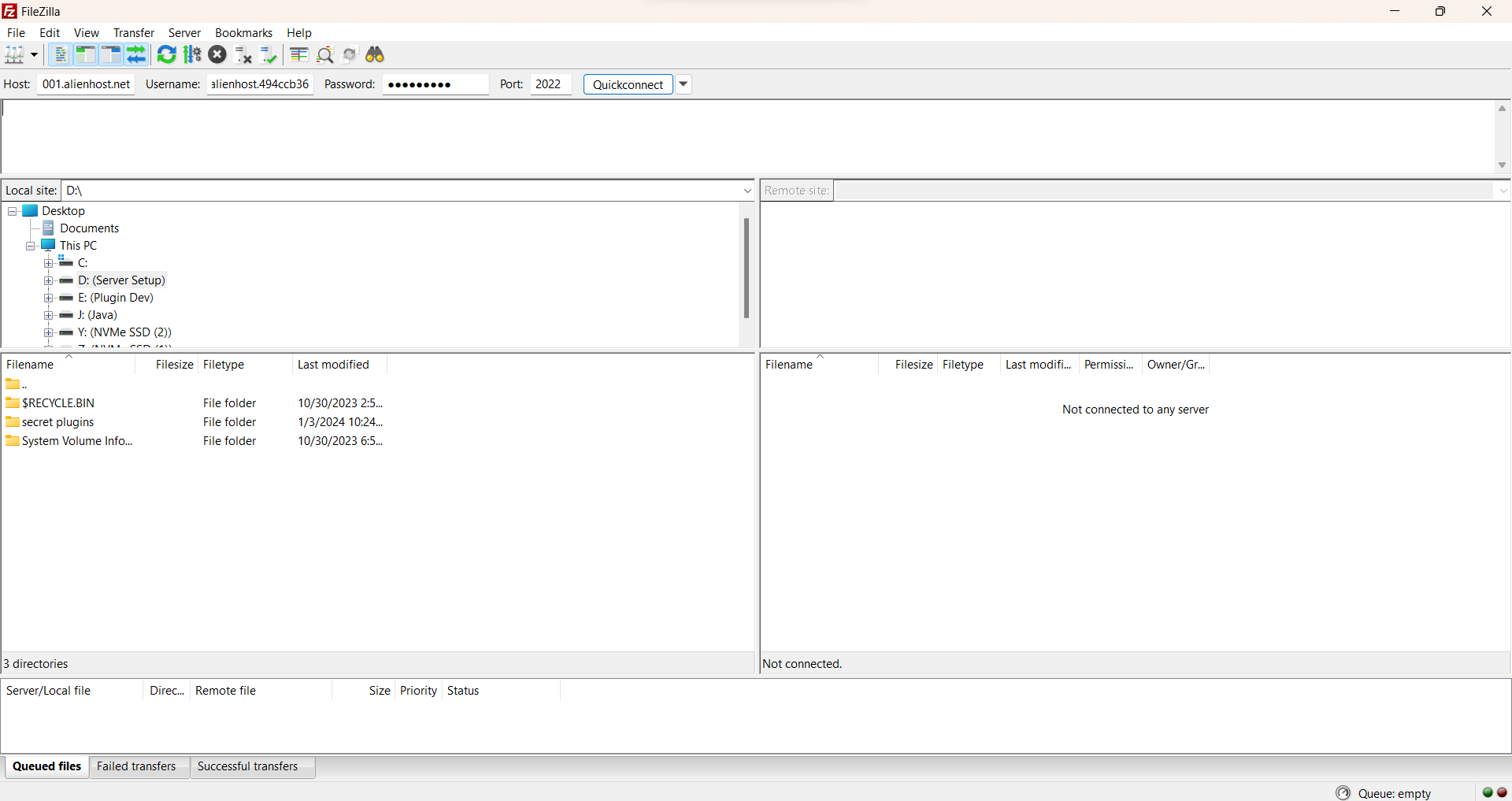Screen dimensions: 1512x801
Task: Sort local files by Filename column
Action: [x=68, y=365]
